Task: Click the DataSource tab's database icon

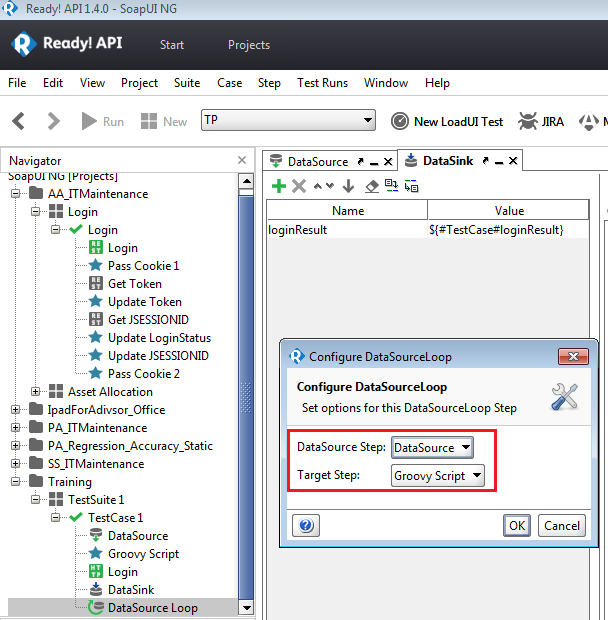Action: [x=276, y=161]
